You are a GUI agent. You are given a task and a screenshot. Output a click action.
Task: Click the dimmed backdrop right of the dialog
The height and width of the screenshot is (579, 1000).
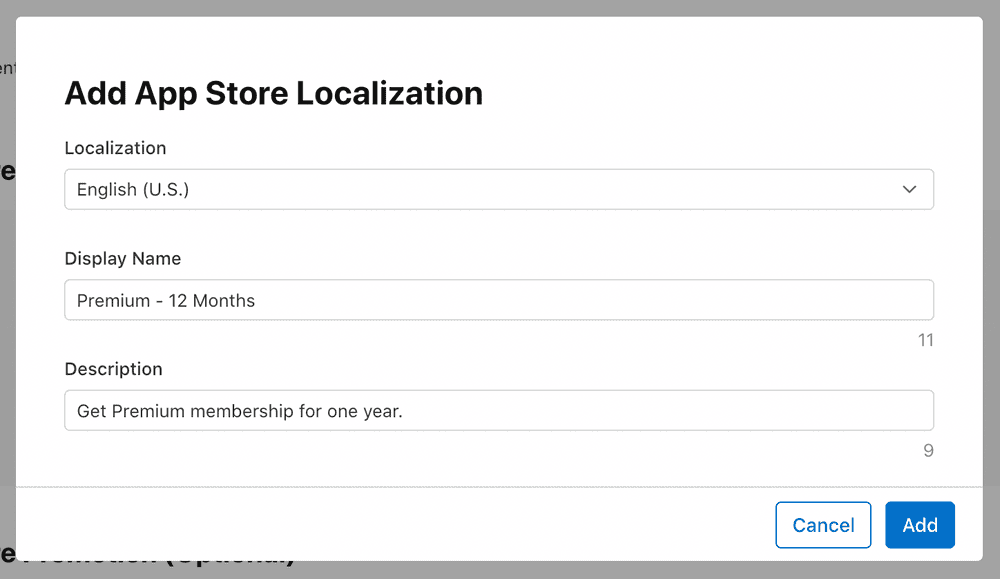point(991,300)
